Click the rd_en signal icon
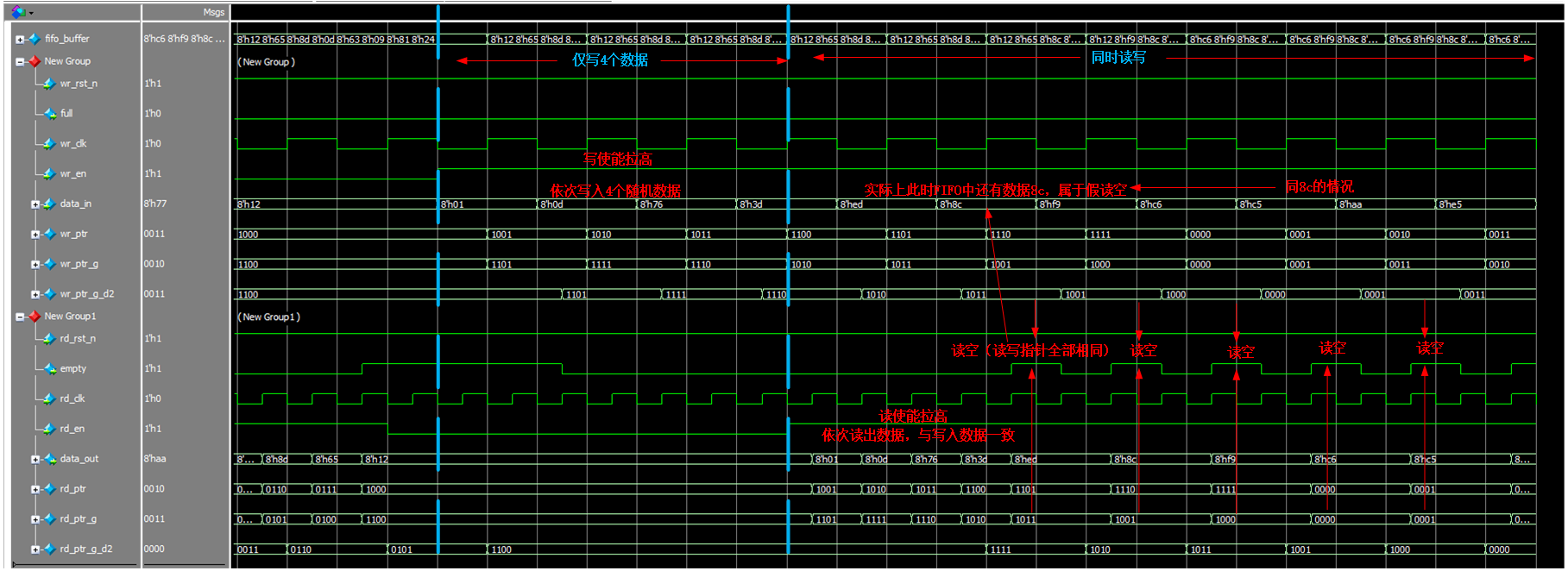This screenshot has width=1568, height=571. [x=50, y=429]
